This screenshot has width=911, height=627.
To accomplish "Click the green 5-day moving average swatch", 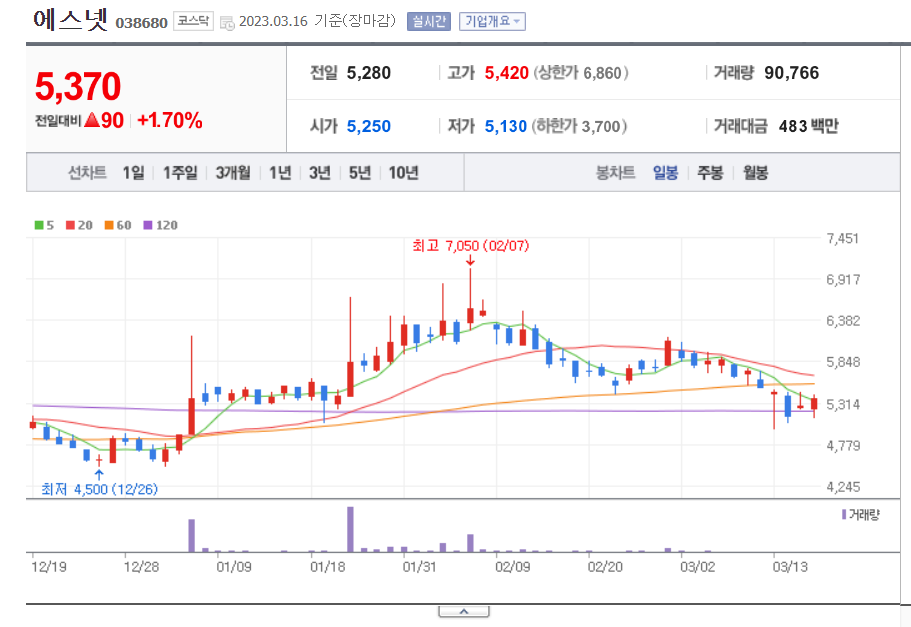I will click(39, 225).
